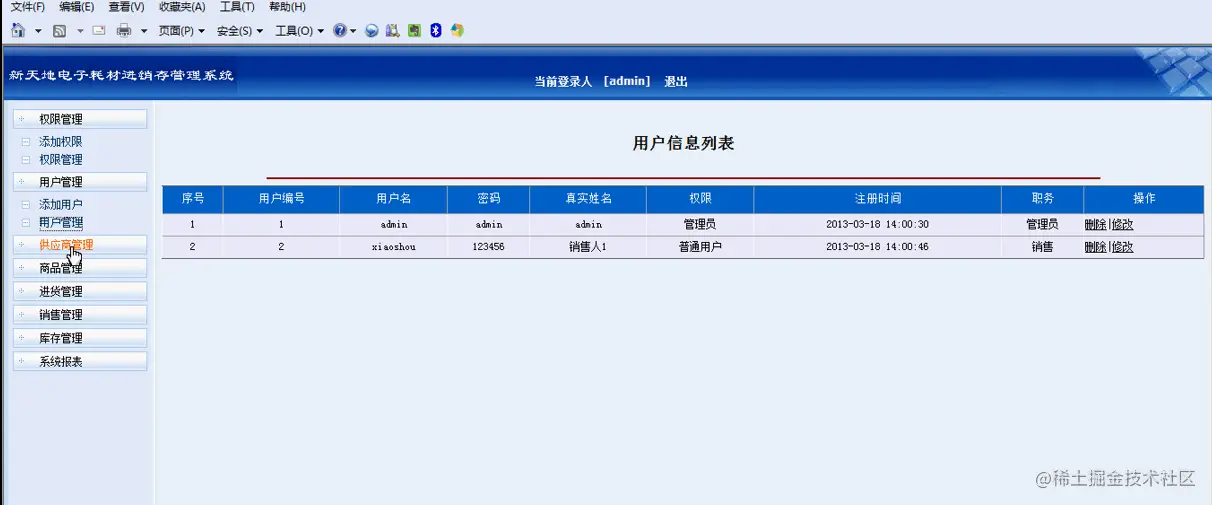Open the 工具(O) toolbar dropdown
1212x505 pixels.
point(300,31)
